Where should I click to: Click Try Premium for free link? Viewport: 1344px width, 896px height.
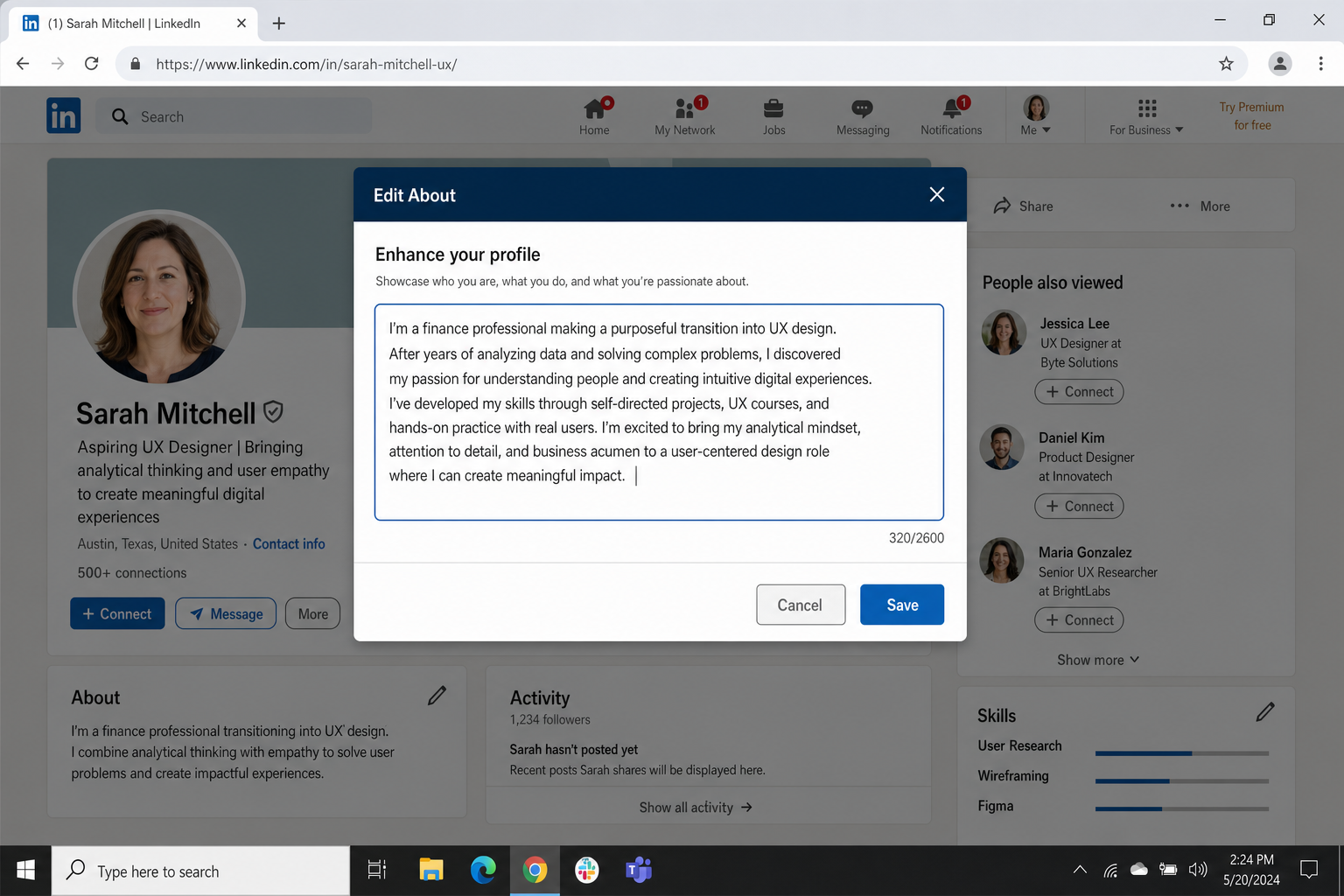[1252, 115]
